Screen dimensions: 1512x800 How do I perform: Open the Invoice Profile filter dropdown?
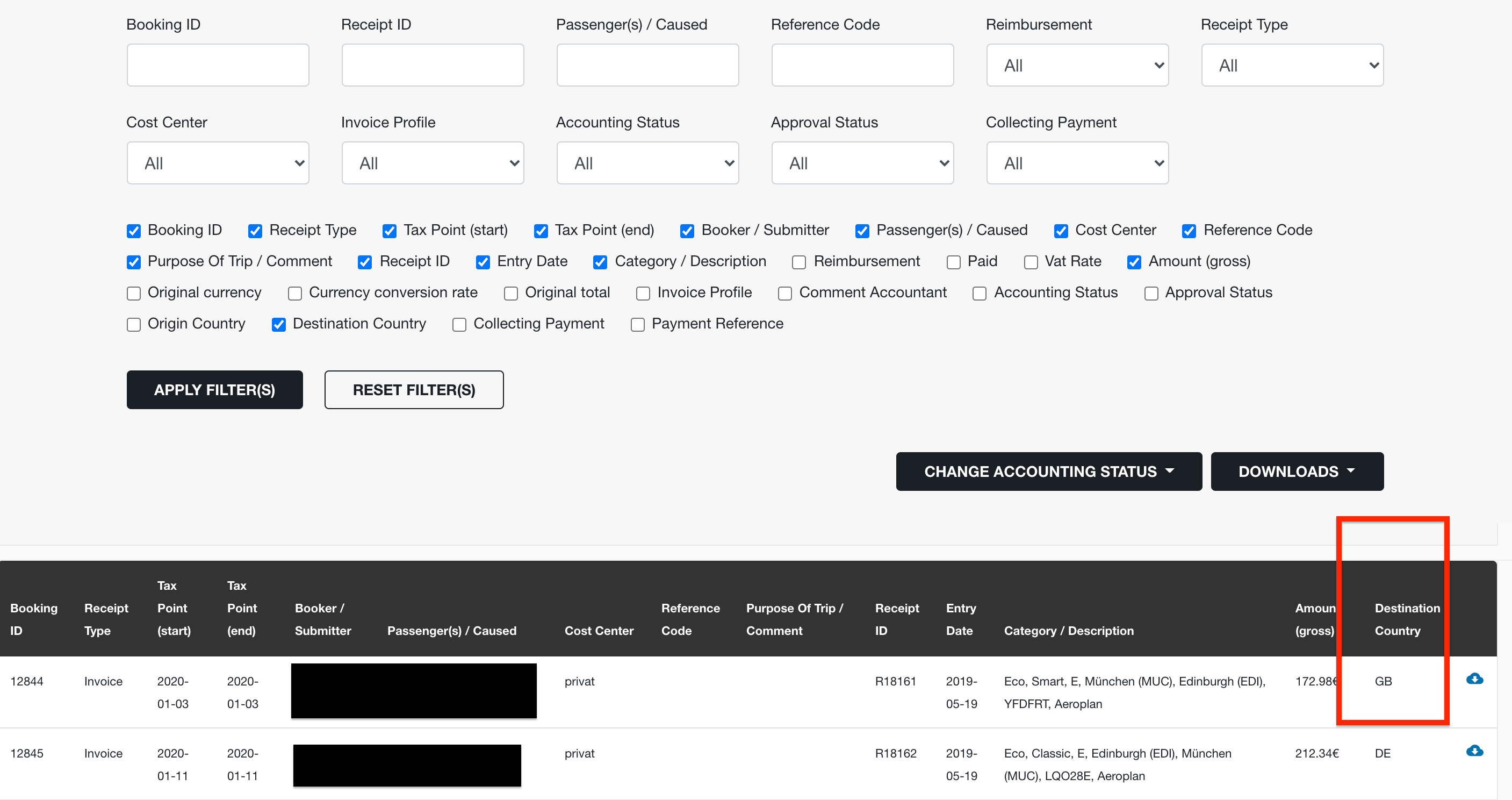coord(433,163)
